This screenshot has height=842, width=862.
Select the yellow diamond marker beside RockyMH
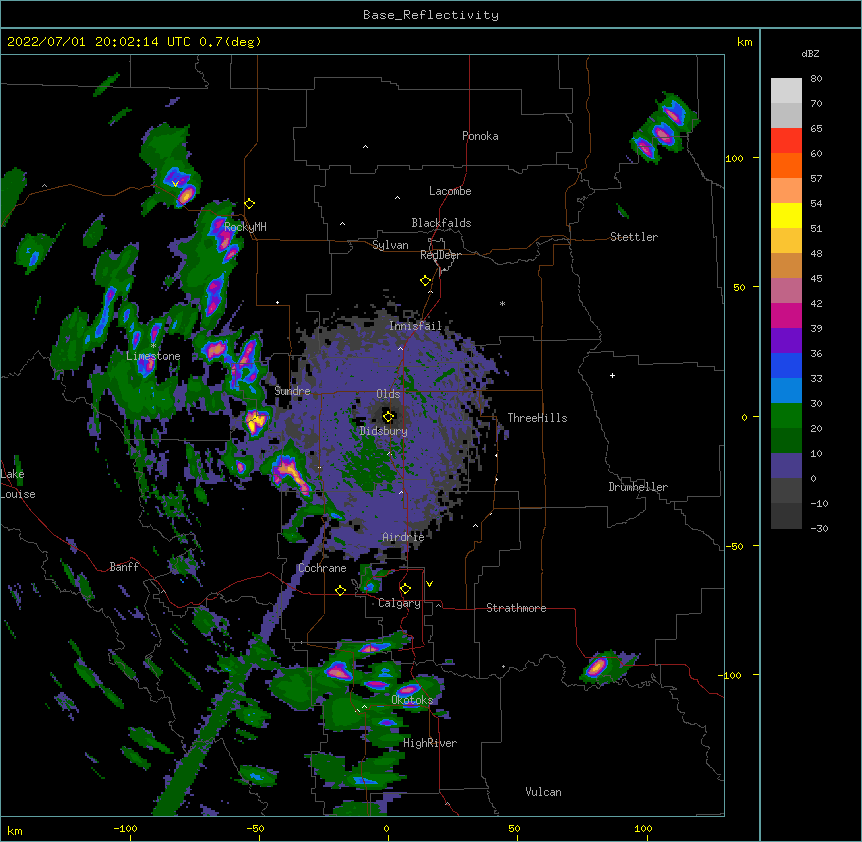(250, 204)
